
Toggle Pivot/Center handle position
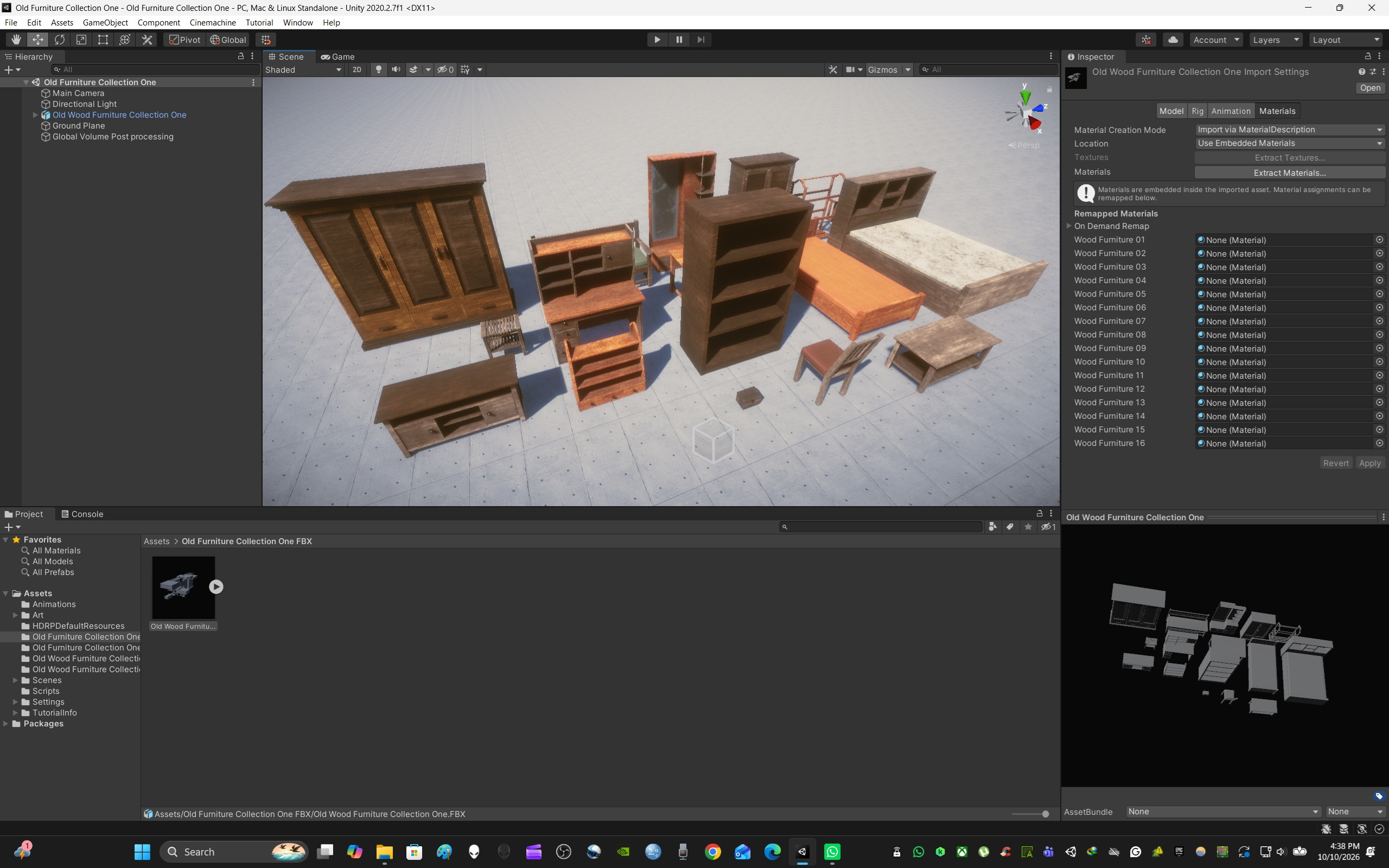pos(184,40)
